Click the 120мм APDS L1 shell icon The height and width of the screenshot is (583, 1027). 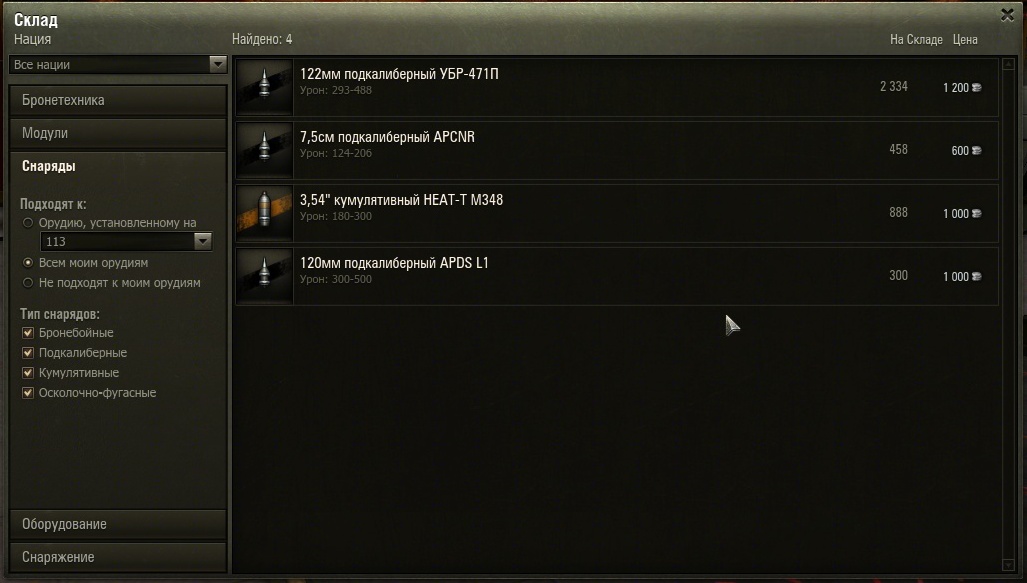[265, 276]
